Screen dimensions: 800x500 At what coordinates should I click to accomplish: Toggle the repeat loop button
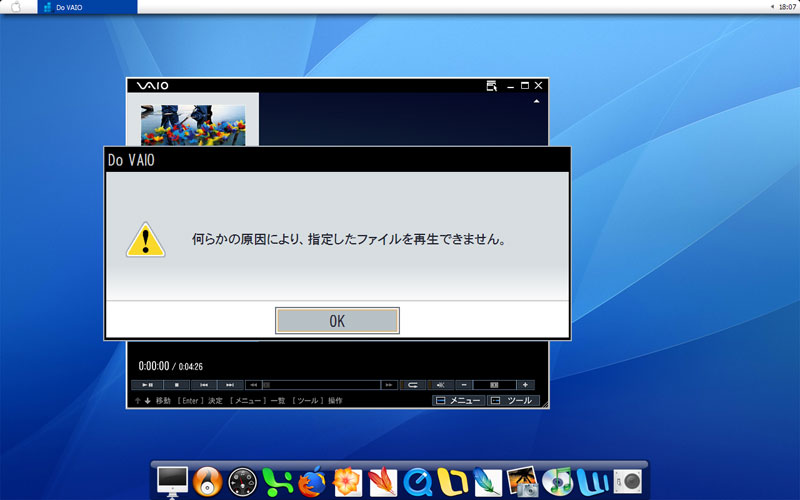(x=413, y=385)
